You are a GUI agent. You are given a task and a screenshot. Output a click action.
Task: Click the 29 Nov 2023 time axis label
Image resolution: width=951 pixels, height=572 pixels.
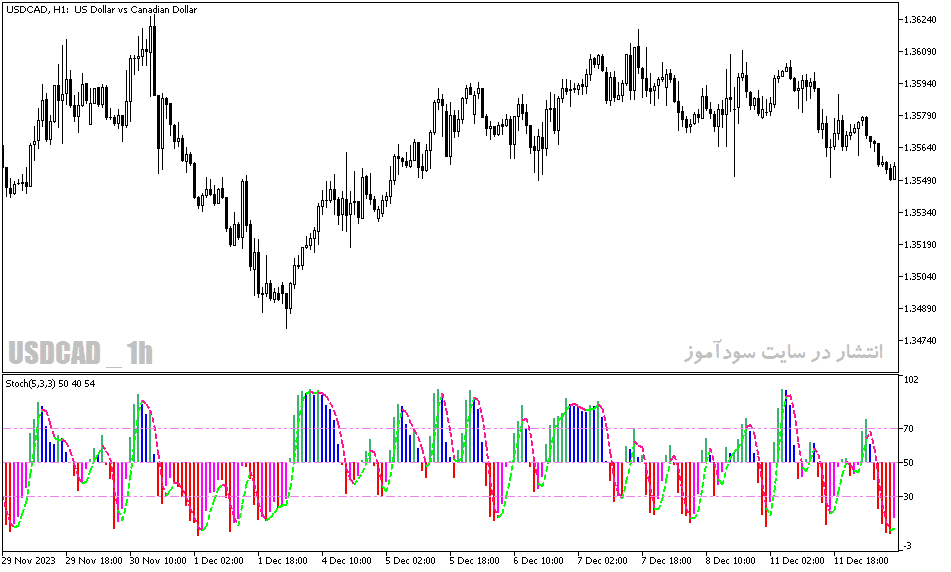tap(29, 560)
